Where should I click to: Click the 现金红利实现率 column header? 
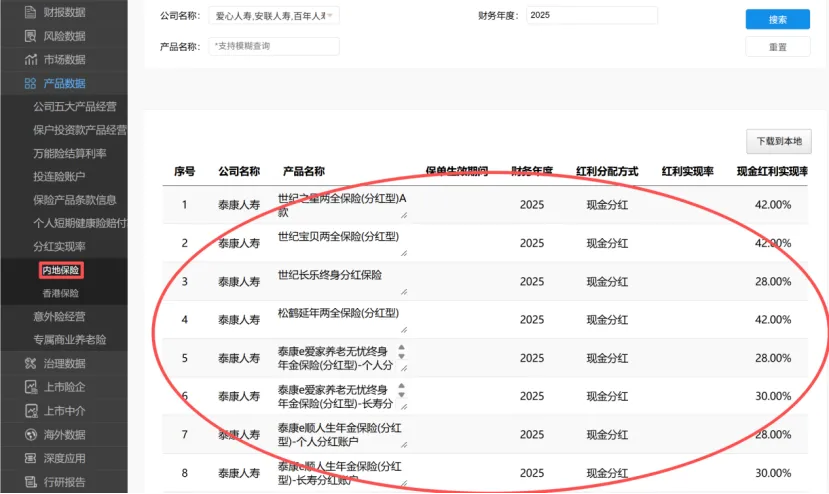pos(772,171)
